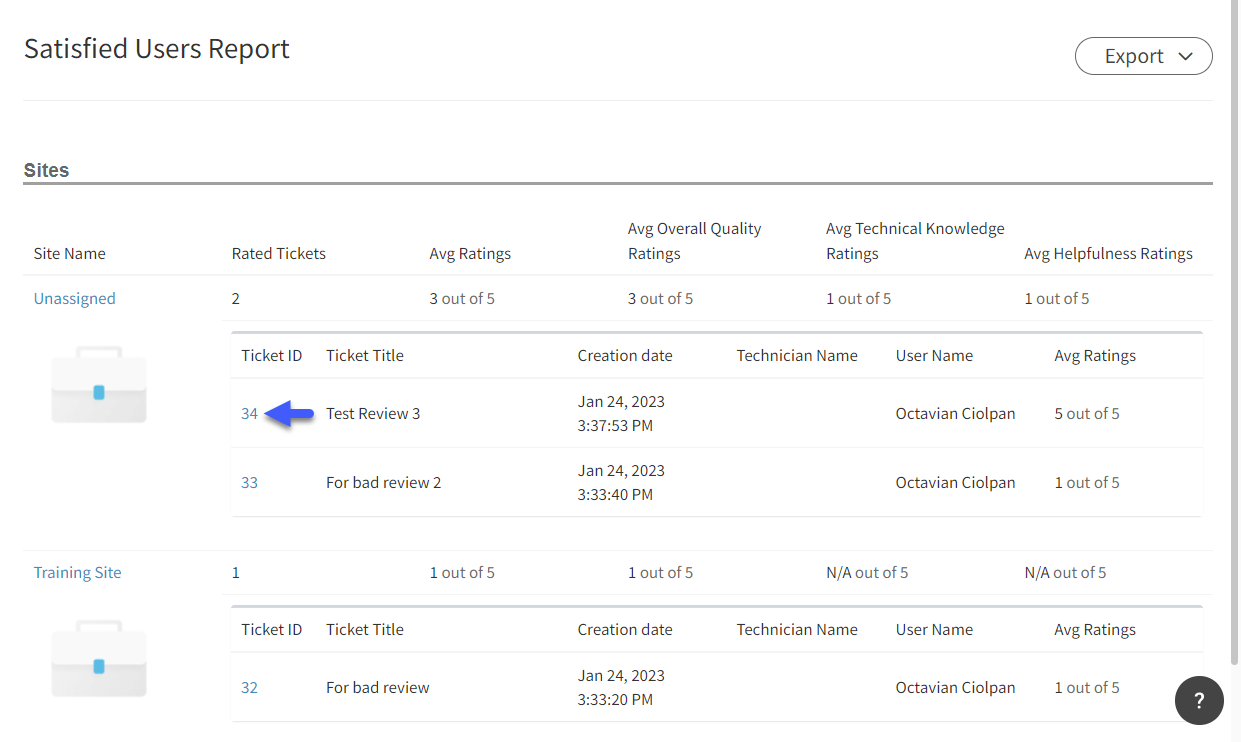This screenshot has width=1241, height=742.
Task: Click the briefcase icon under Unassigned
Action: pos(99,385)
